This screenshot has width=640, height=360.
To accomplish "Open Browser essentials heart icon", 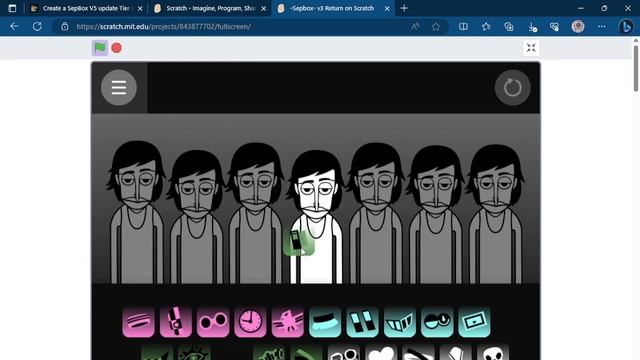I will click(554, 27).
